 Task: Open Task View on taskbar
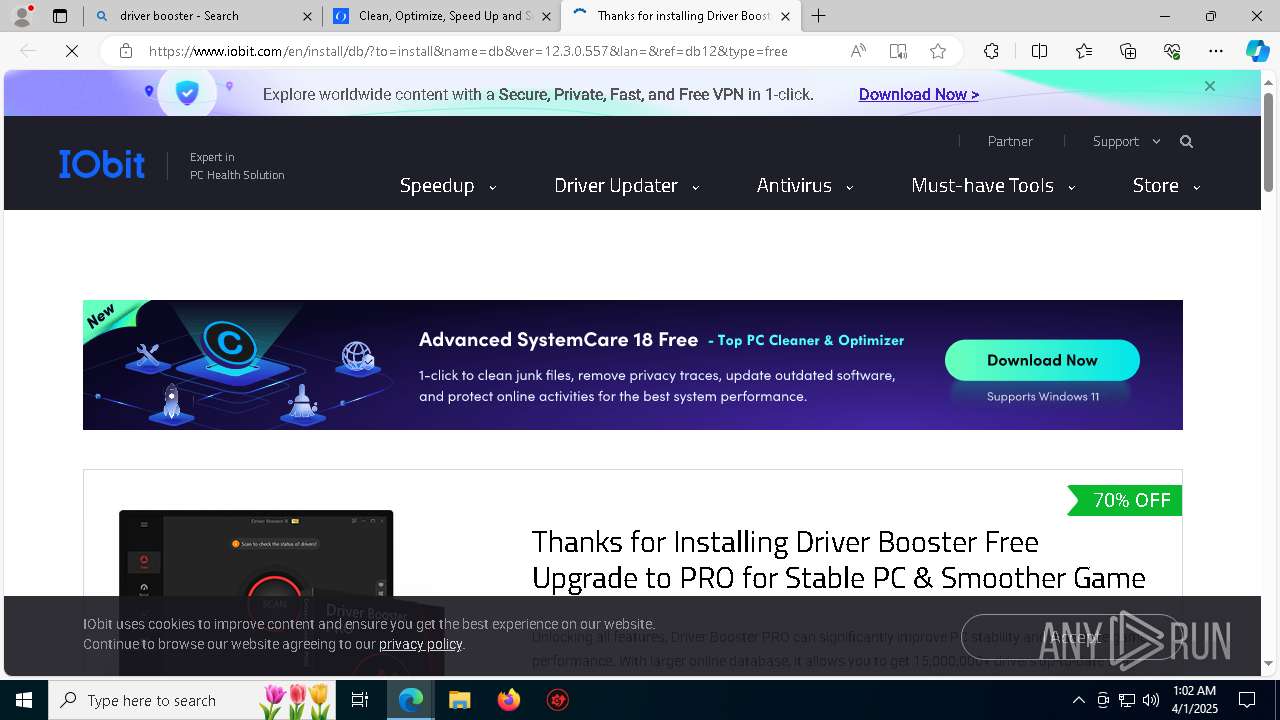tap(360, 700)
